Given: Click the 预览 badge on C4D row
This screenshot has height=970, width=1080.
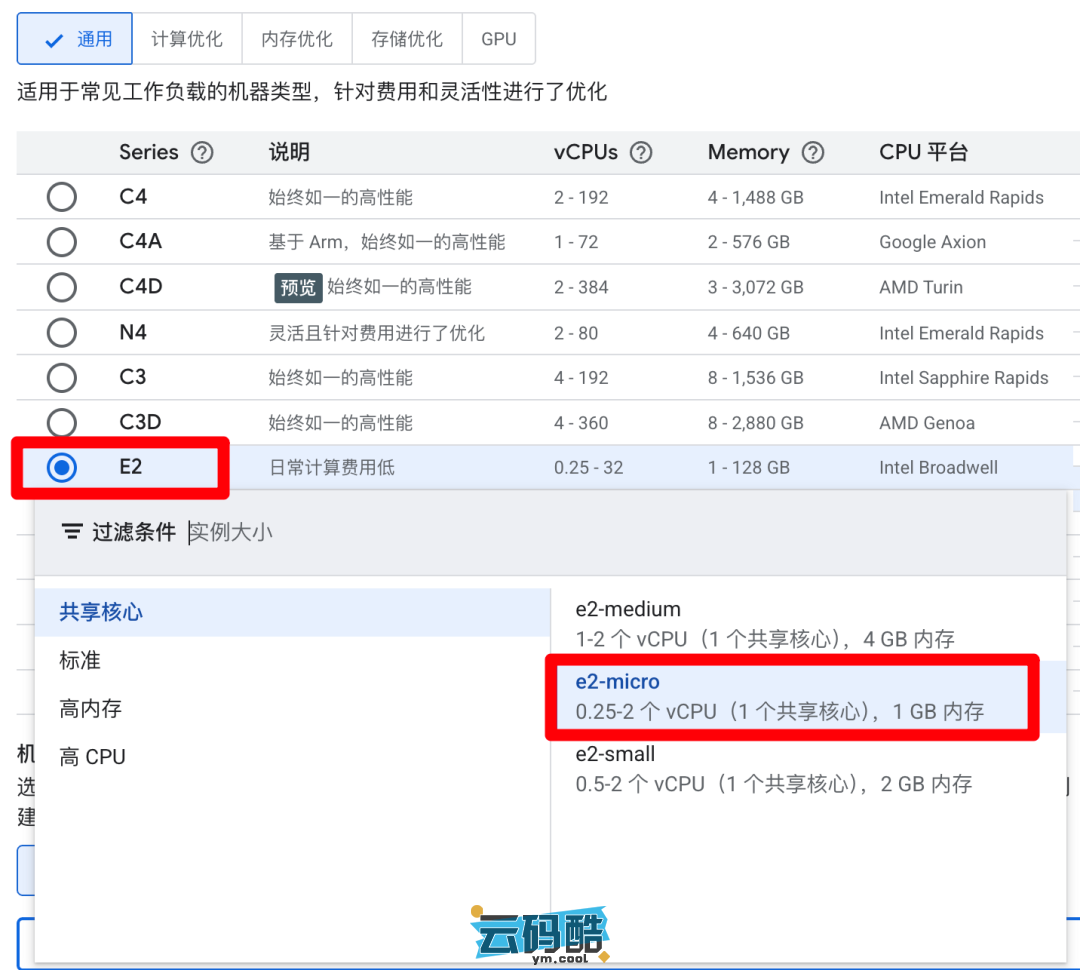Looking at the screenshot, I should [x=297, y=288].
